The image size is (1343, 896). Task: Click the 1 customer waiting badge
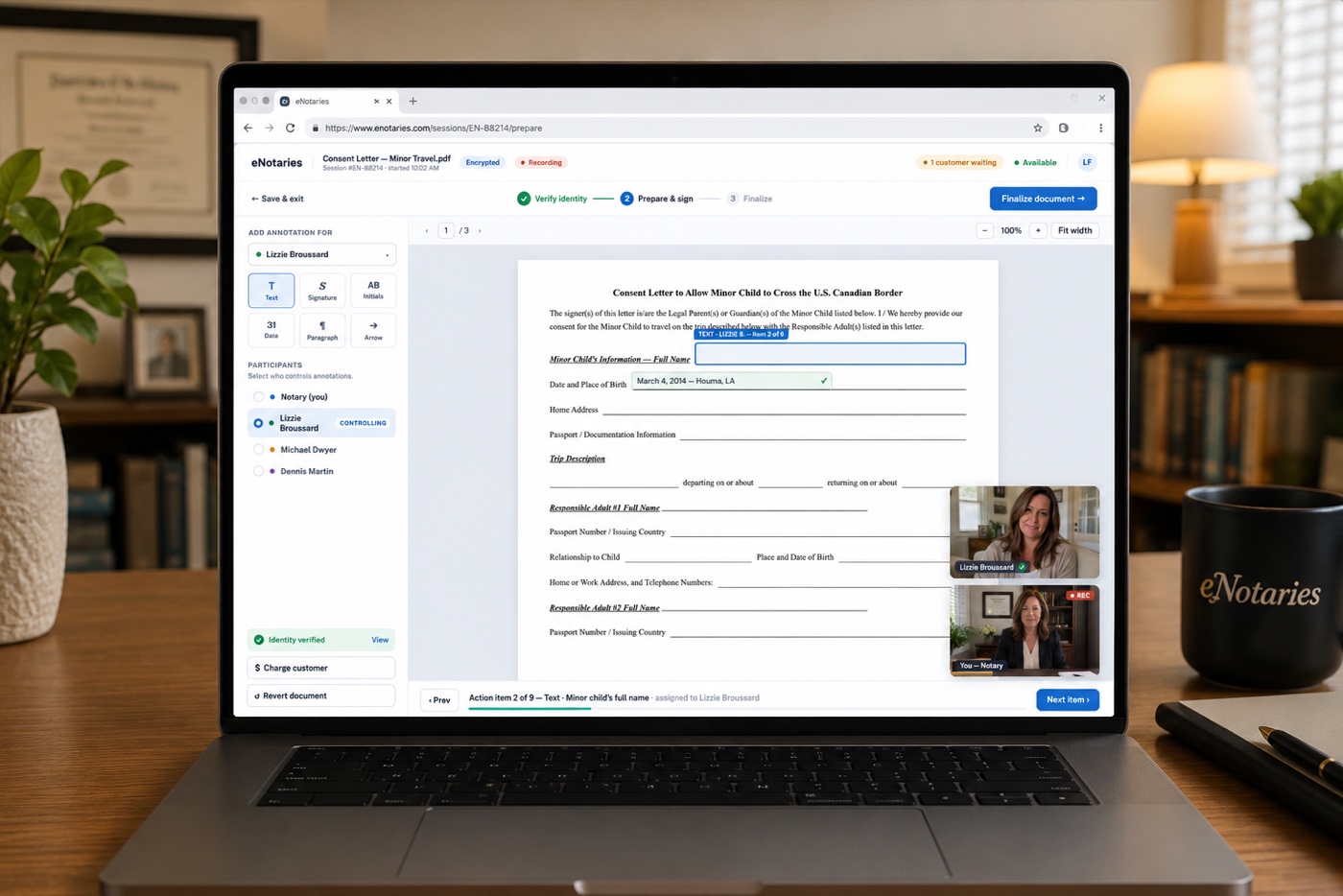(960, 162)
